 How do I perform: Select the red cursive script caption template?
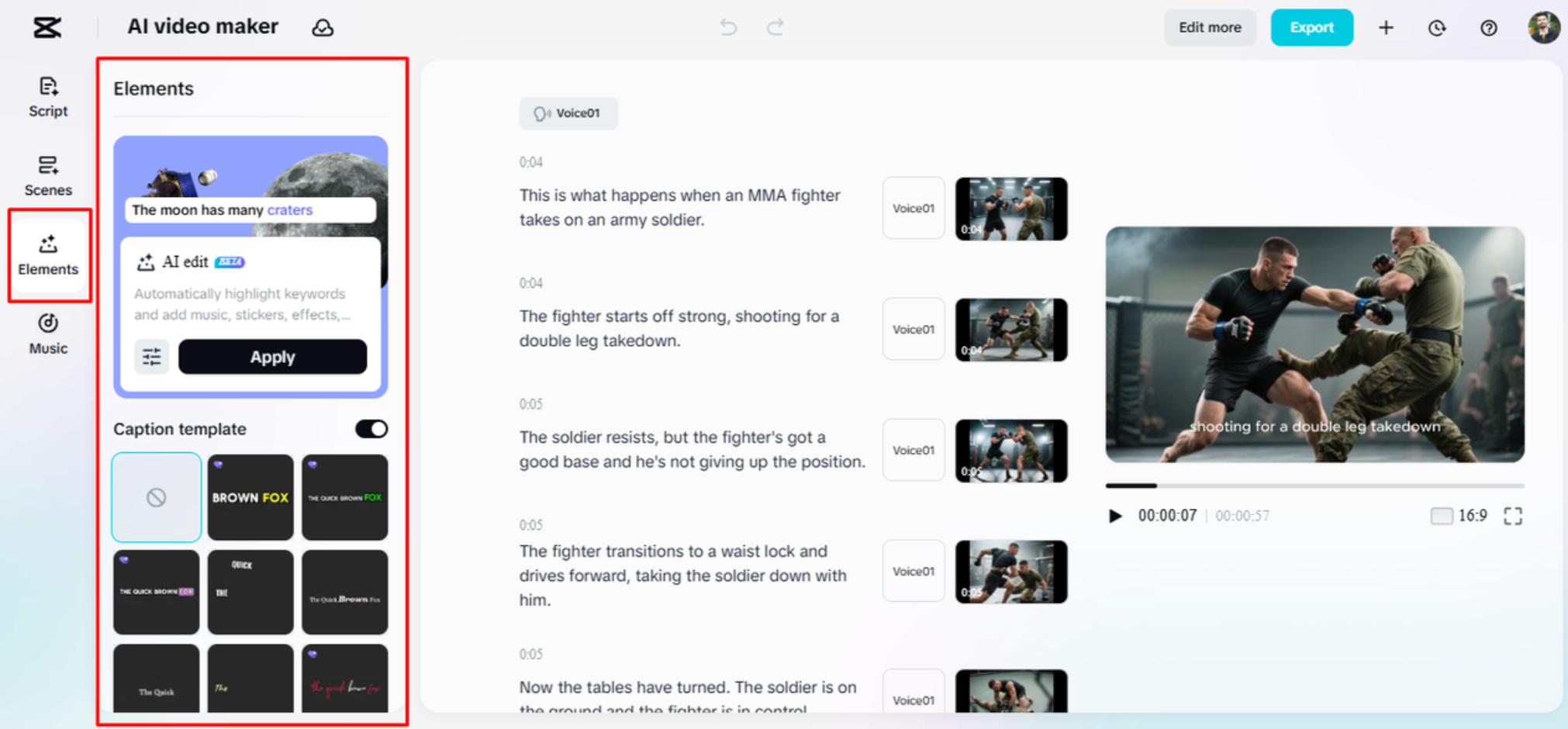coord(345,679)
